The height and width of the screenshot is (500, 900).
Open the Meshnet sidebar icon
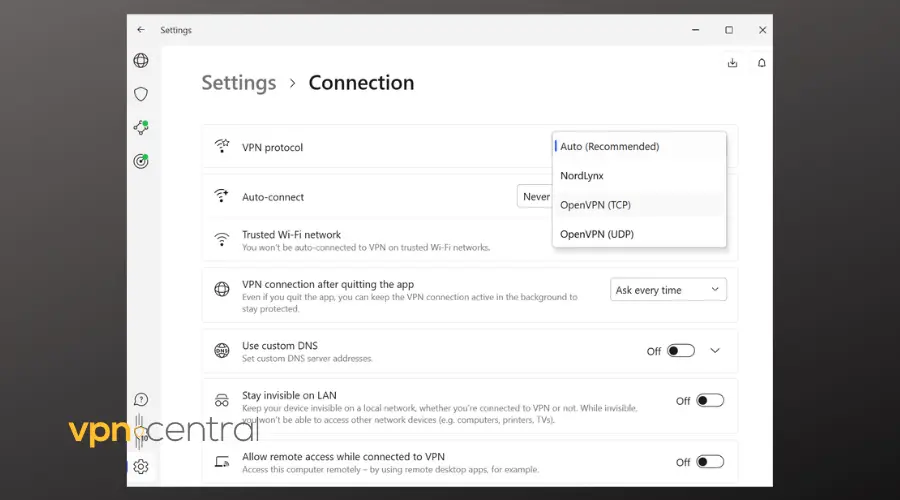tap(141, 127)
